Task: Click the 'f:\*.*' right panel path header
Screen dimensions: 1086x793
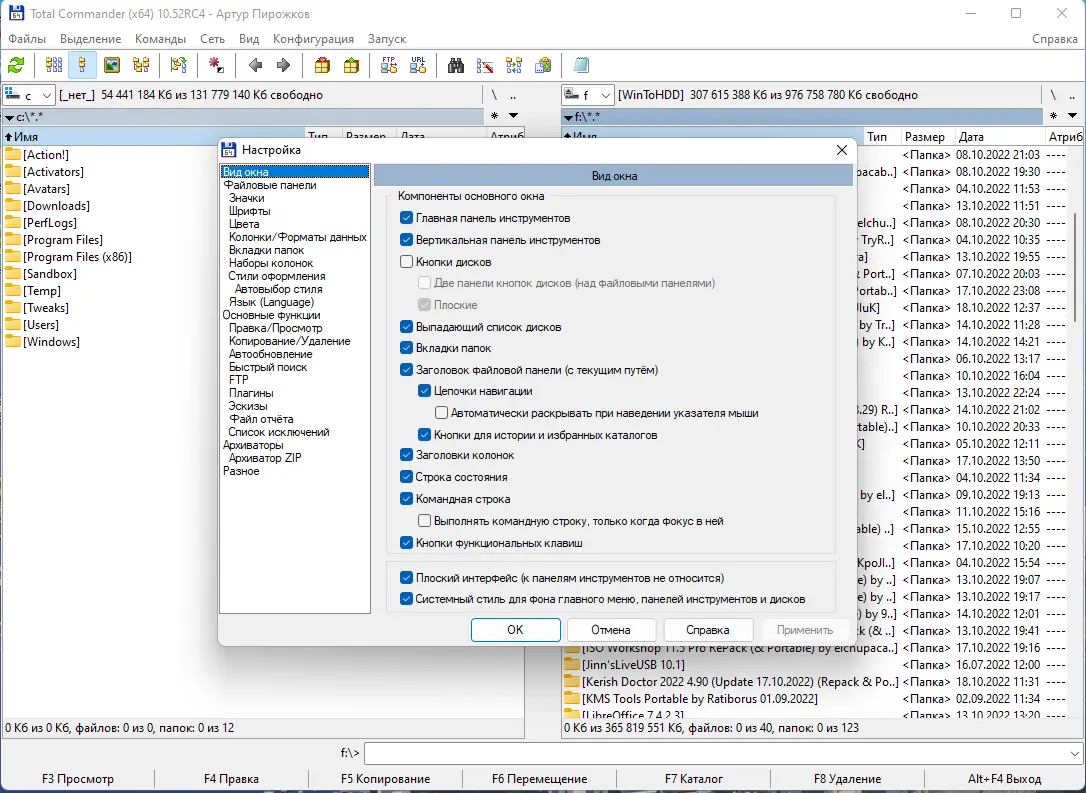Action: coord(802,116)
